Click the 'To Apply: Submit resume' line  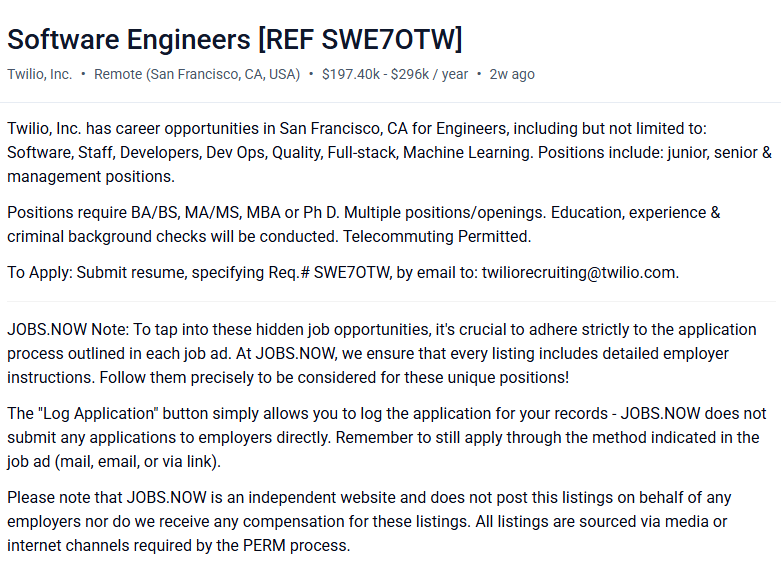[343, 273]
